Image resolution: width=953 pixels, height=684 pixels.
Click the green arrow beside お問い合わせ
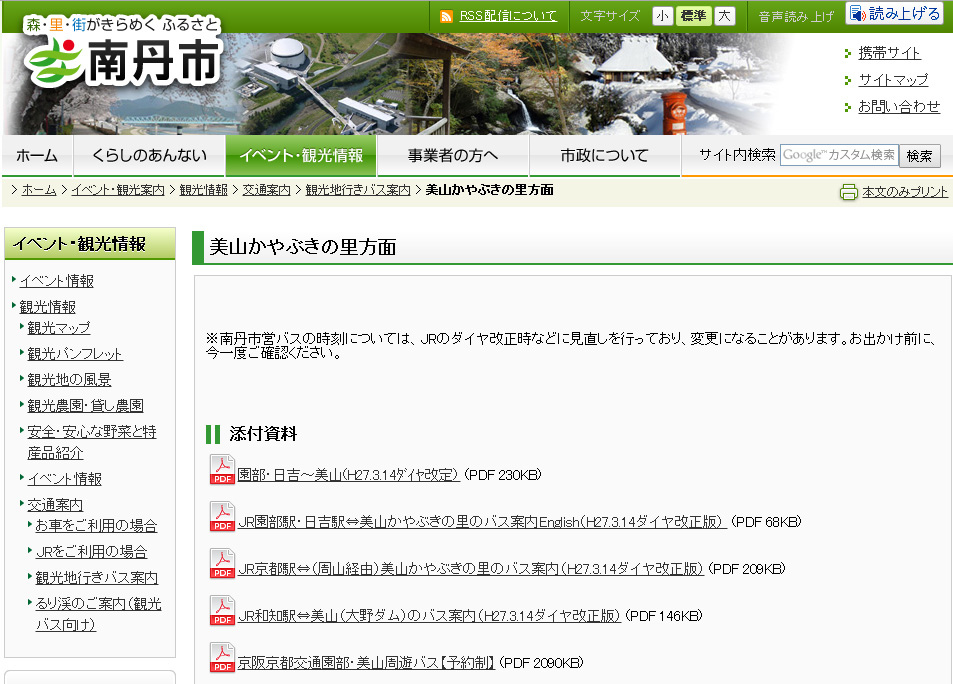[848, 108]
